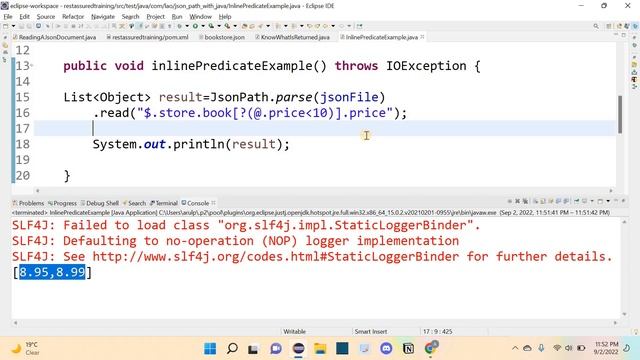Screen dimensions: 640x360
Task: Click the 17 : 9 : 425 cursor position
Action: click(438, 331)
